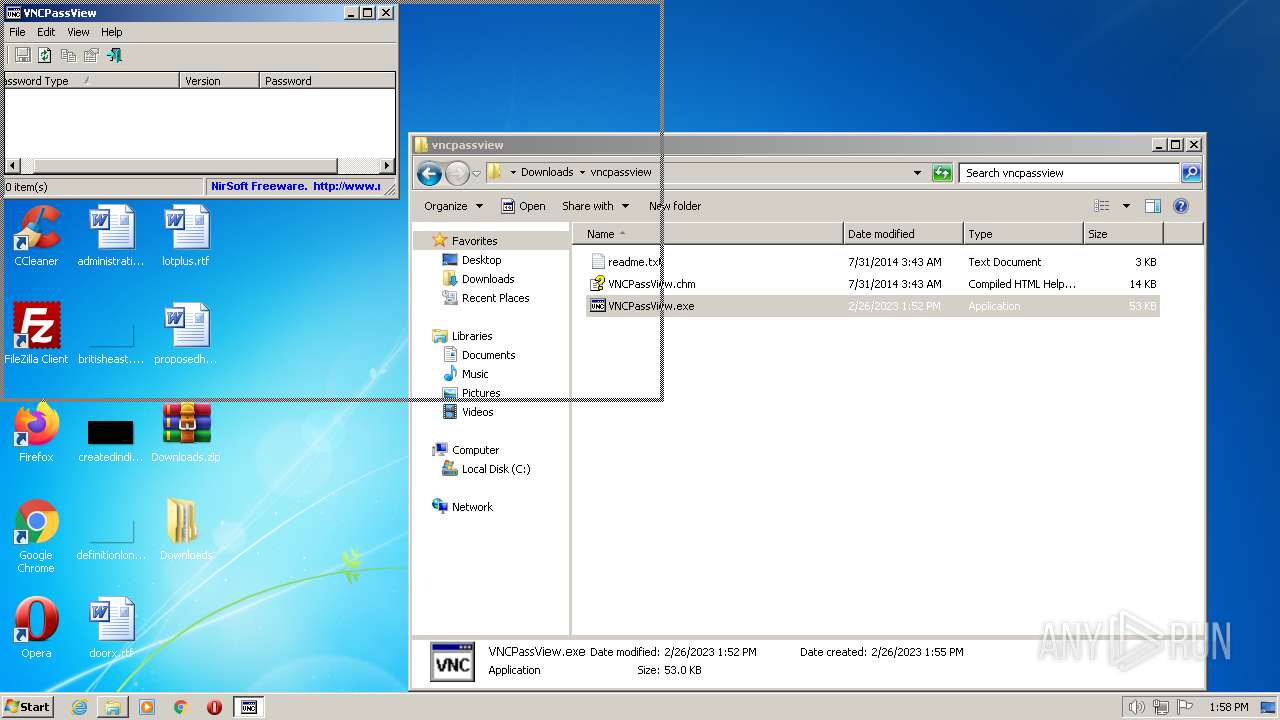Click the Explorer forward arrow button

[457, 173]
